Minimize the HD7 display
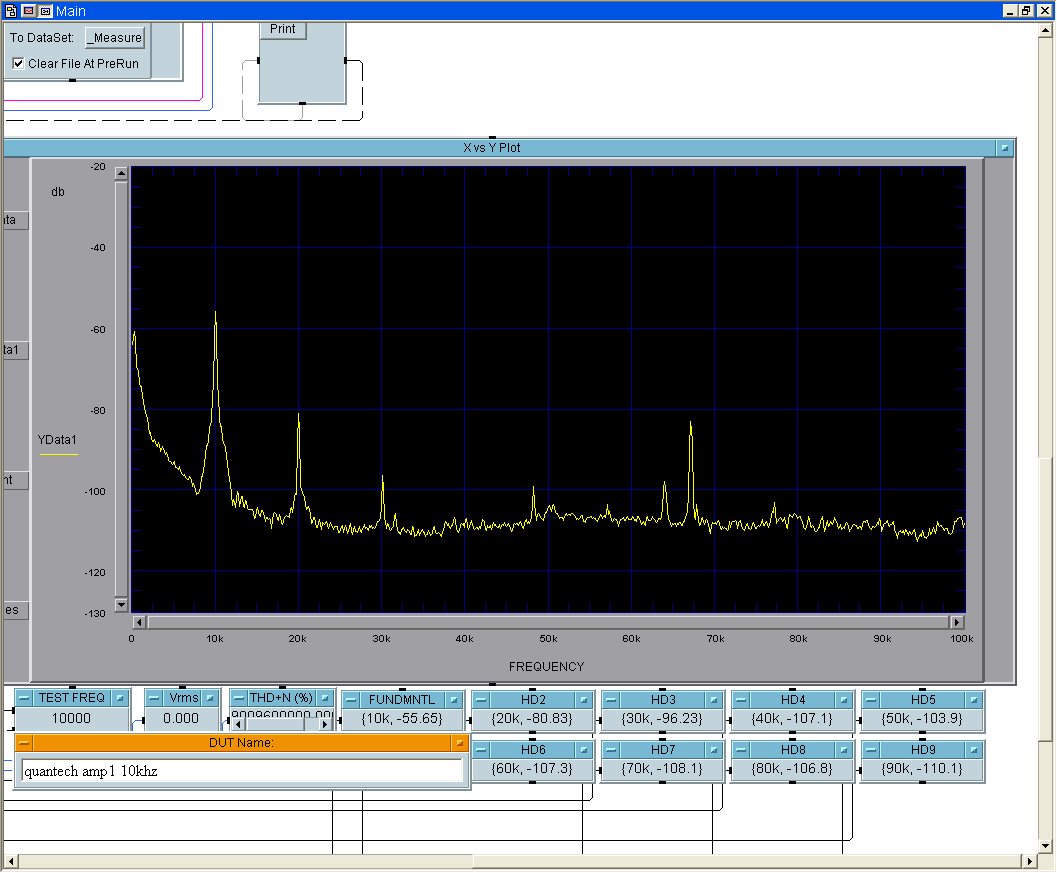 pyautogui.click(x=611, y=750)
